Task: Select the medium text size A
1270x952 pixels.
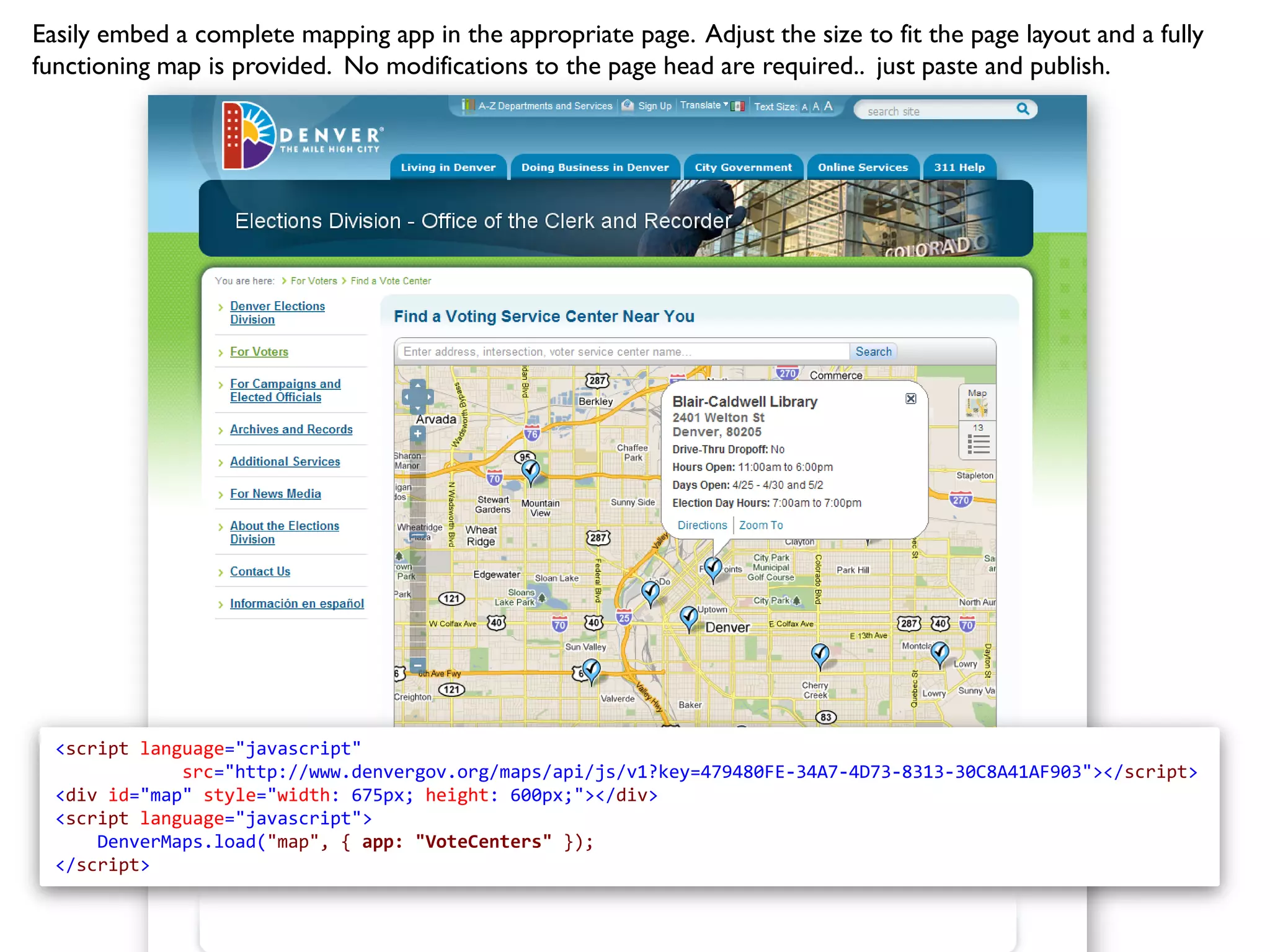Action: coord(816,107)
